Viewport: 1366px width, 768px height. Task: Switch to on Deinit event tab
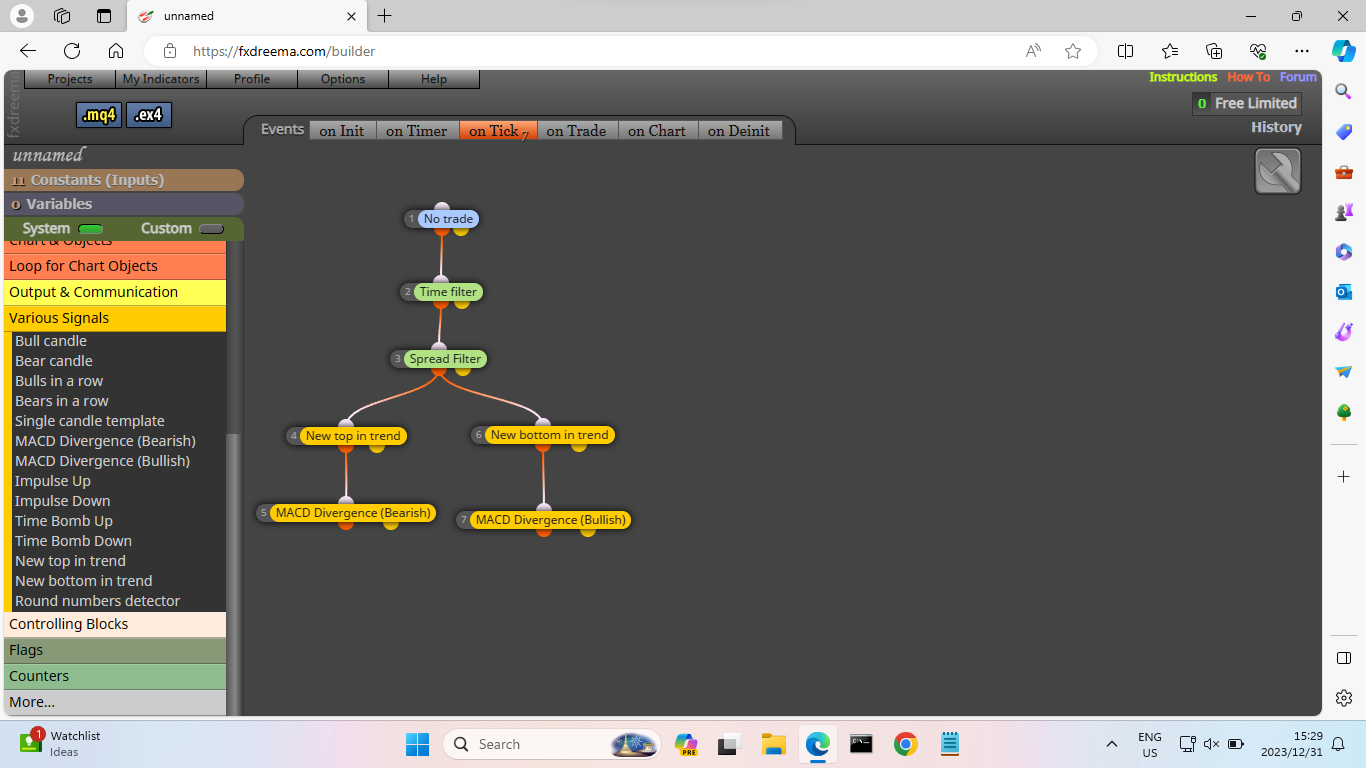coord(739,131)
